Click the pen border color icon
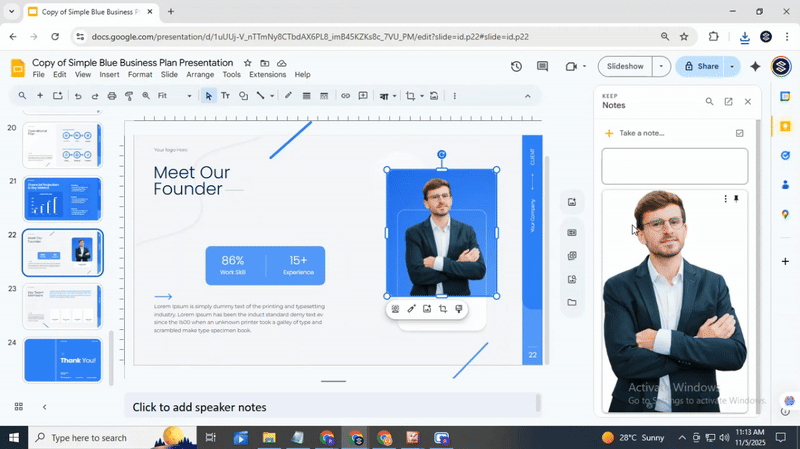 point(288,96)
